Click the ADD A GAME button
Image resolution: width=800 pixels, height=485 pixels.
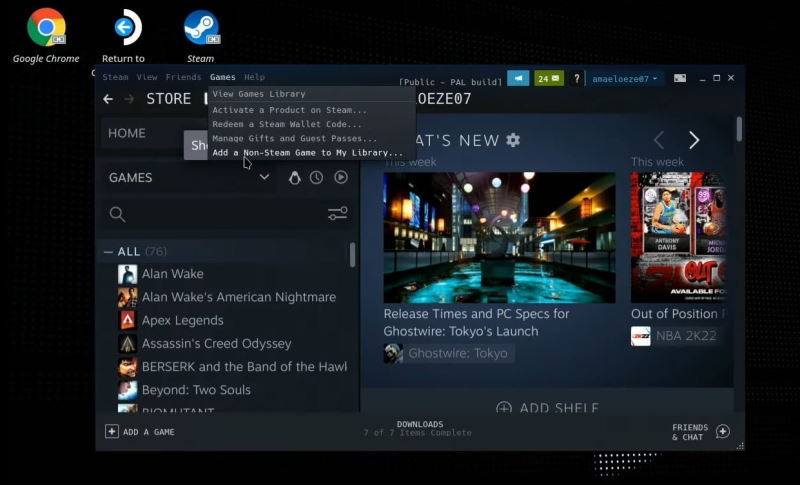(140, 431)
